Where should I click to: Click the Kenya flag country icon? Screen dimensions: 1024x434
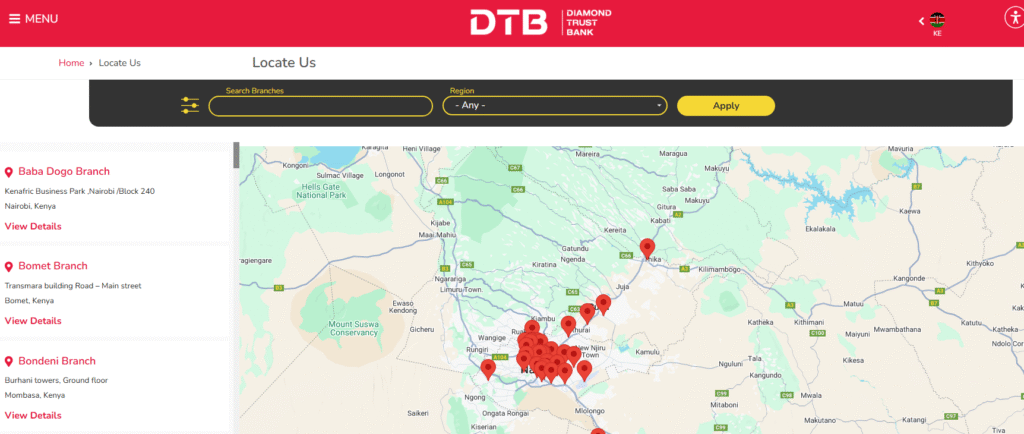pos(937,20)
